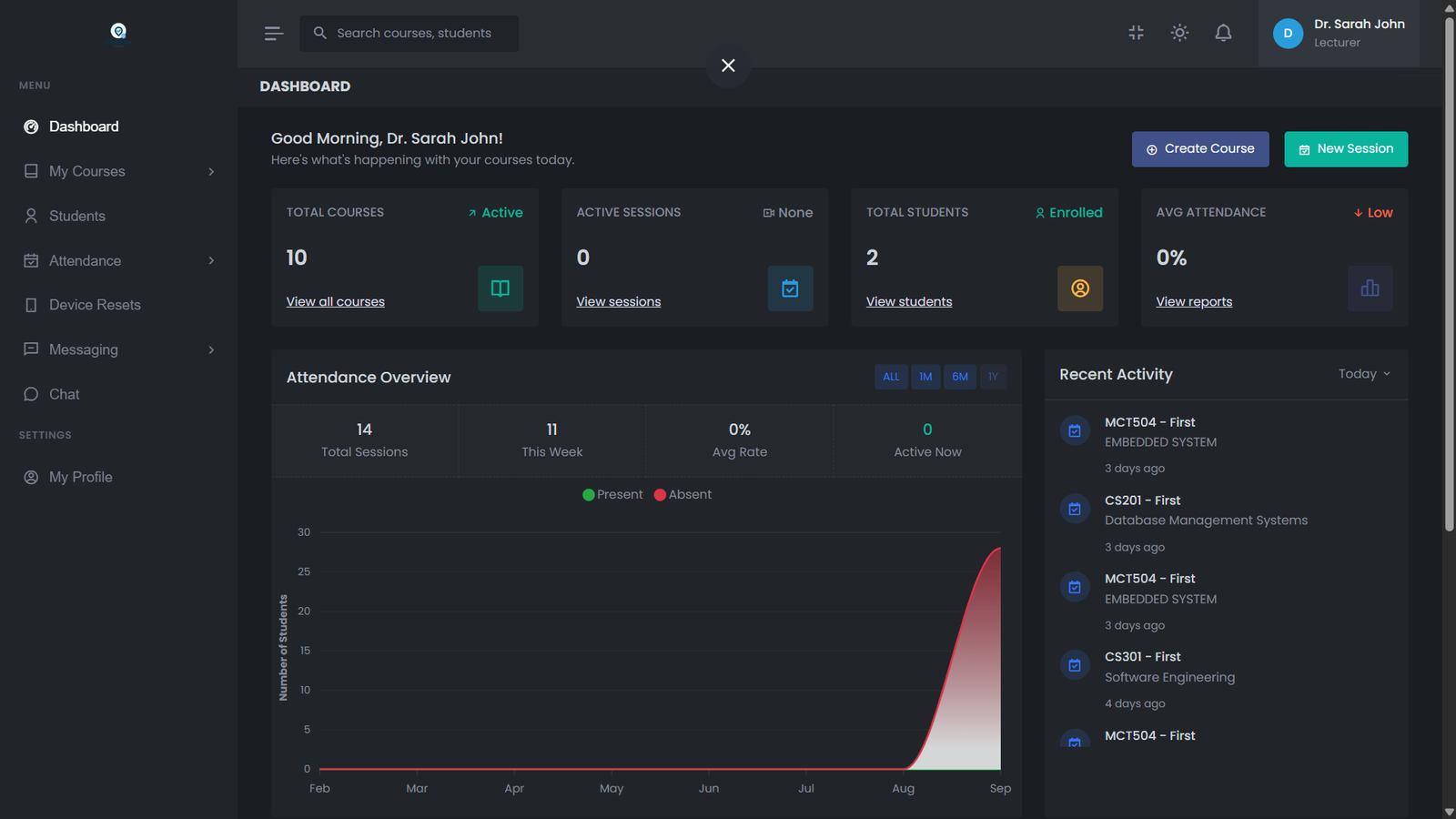Open the notifications bell

(1223, 33)
